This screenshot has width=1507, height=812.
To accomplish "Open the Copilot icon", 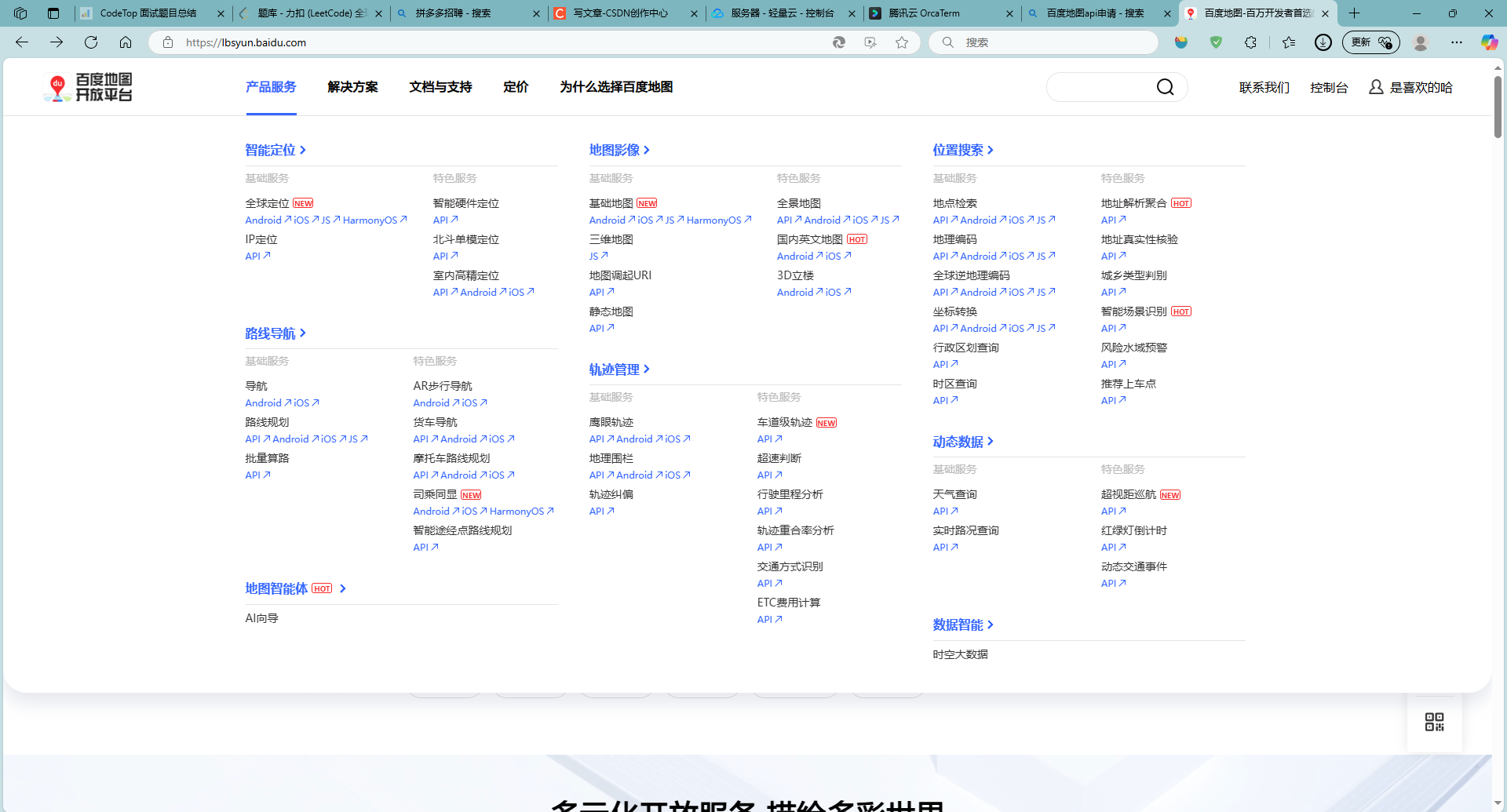I will coord(1489,42).
